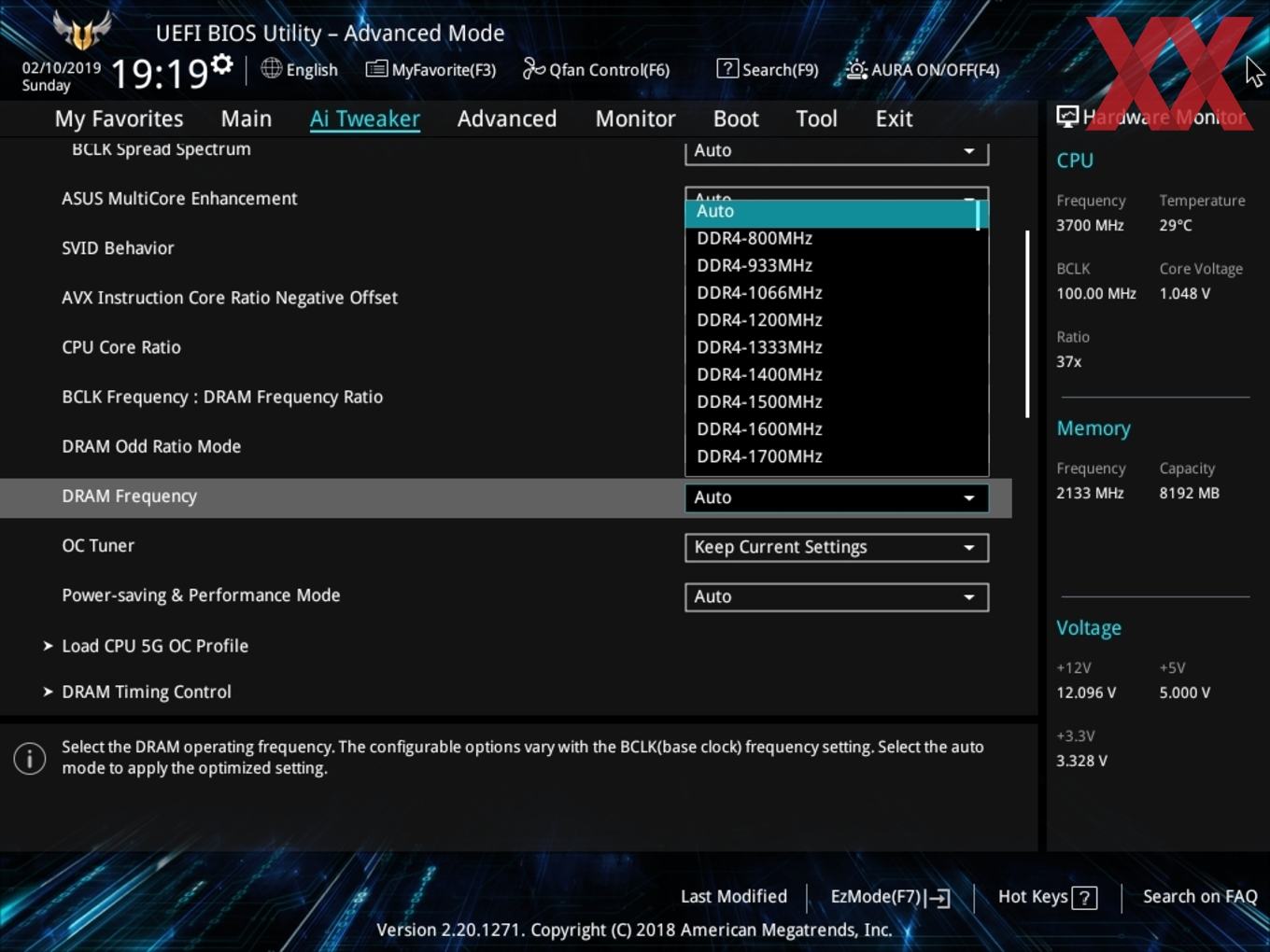Image resolution: width=1270 pixels, height=952 pixels.
Task: Choose DDR4-933MHz option
Action: point(831,265)
